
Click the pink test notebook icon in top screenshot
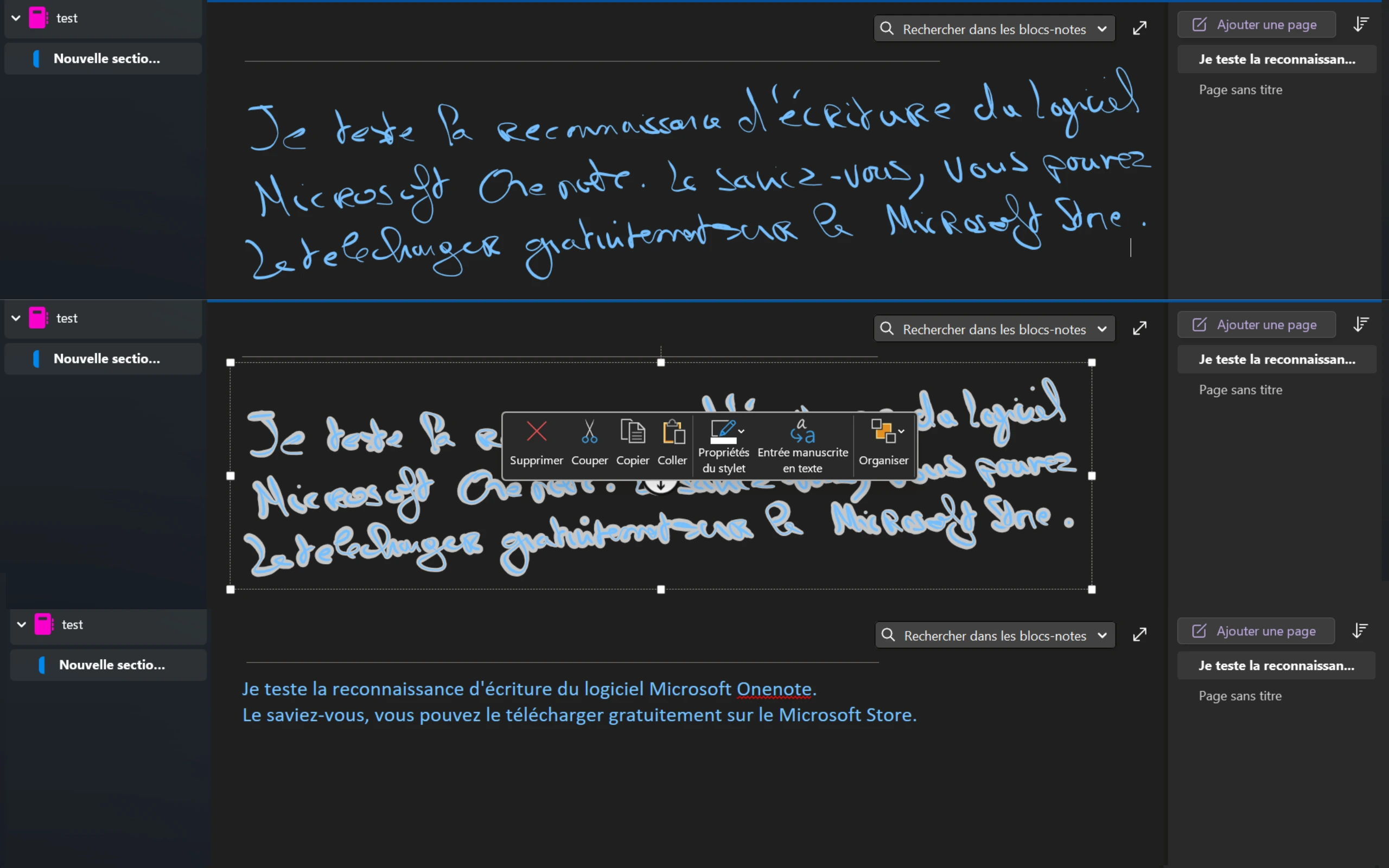39,18
